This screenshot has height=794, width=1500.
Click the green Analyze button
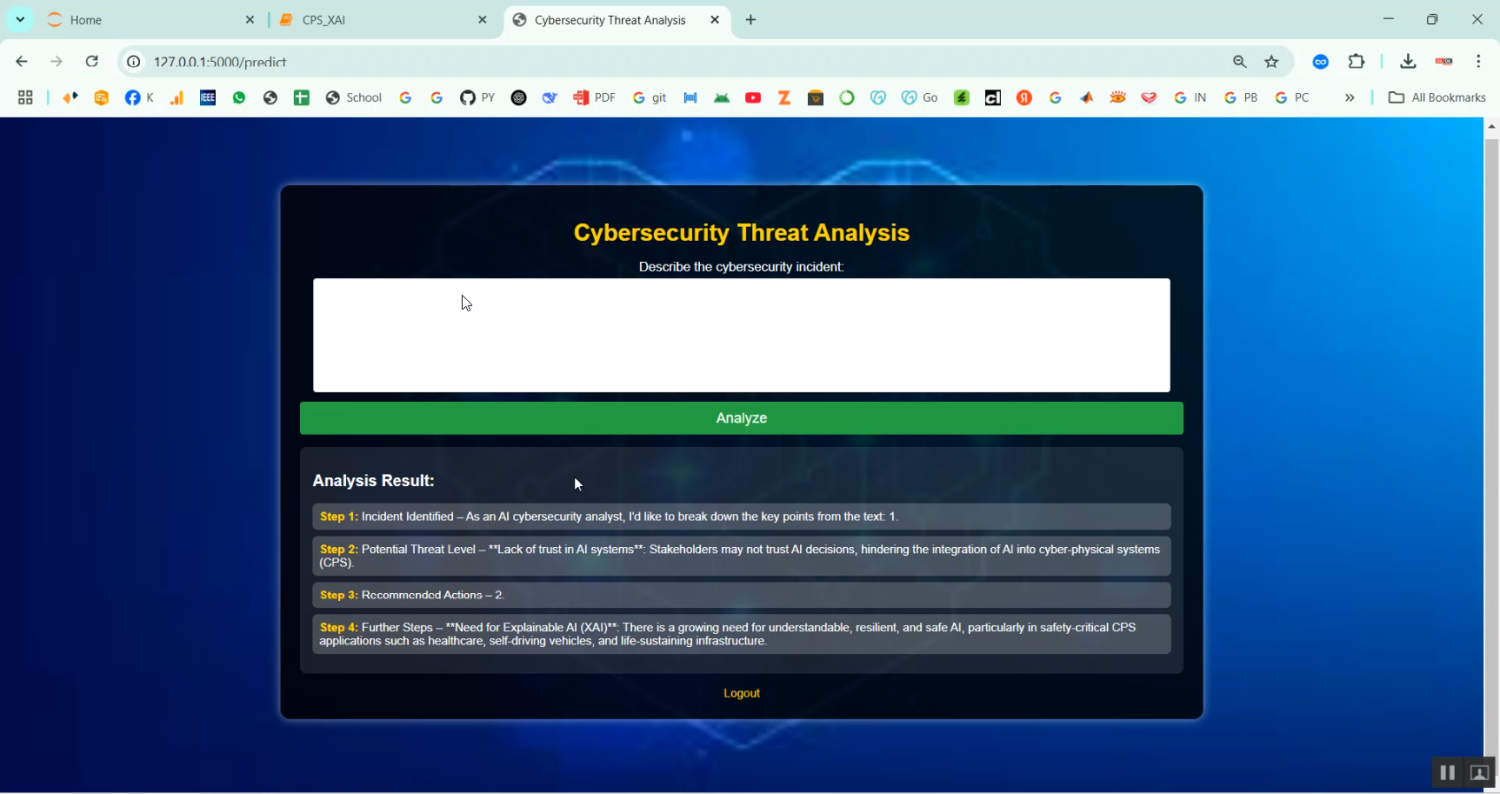click(741, 418)
